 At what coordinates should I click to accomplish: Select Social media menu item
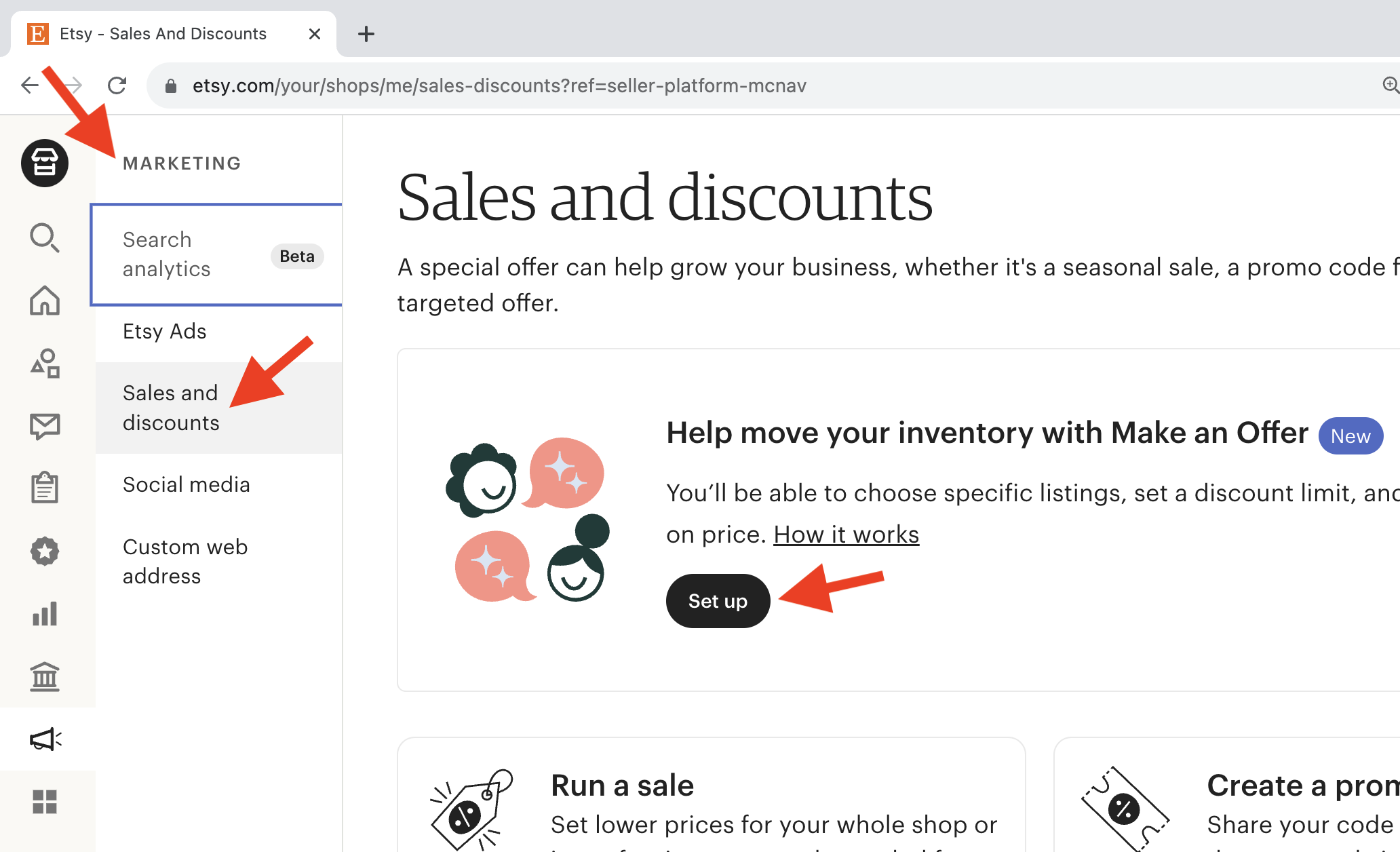coord(187,484)
